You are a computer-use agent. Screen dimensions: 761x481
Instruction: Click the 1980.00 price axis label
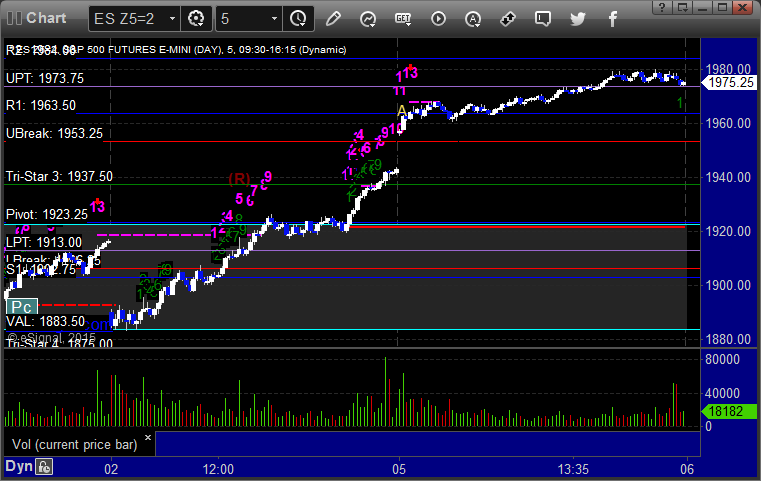(x=728, y=69)
